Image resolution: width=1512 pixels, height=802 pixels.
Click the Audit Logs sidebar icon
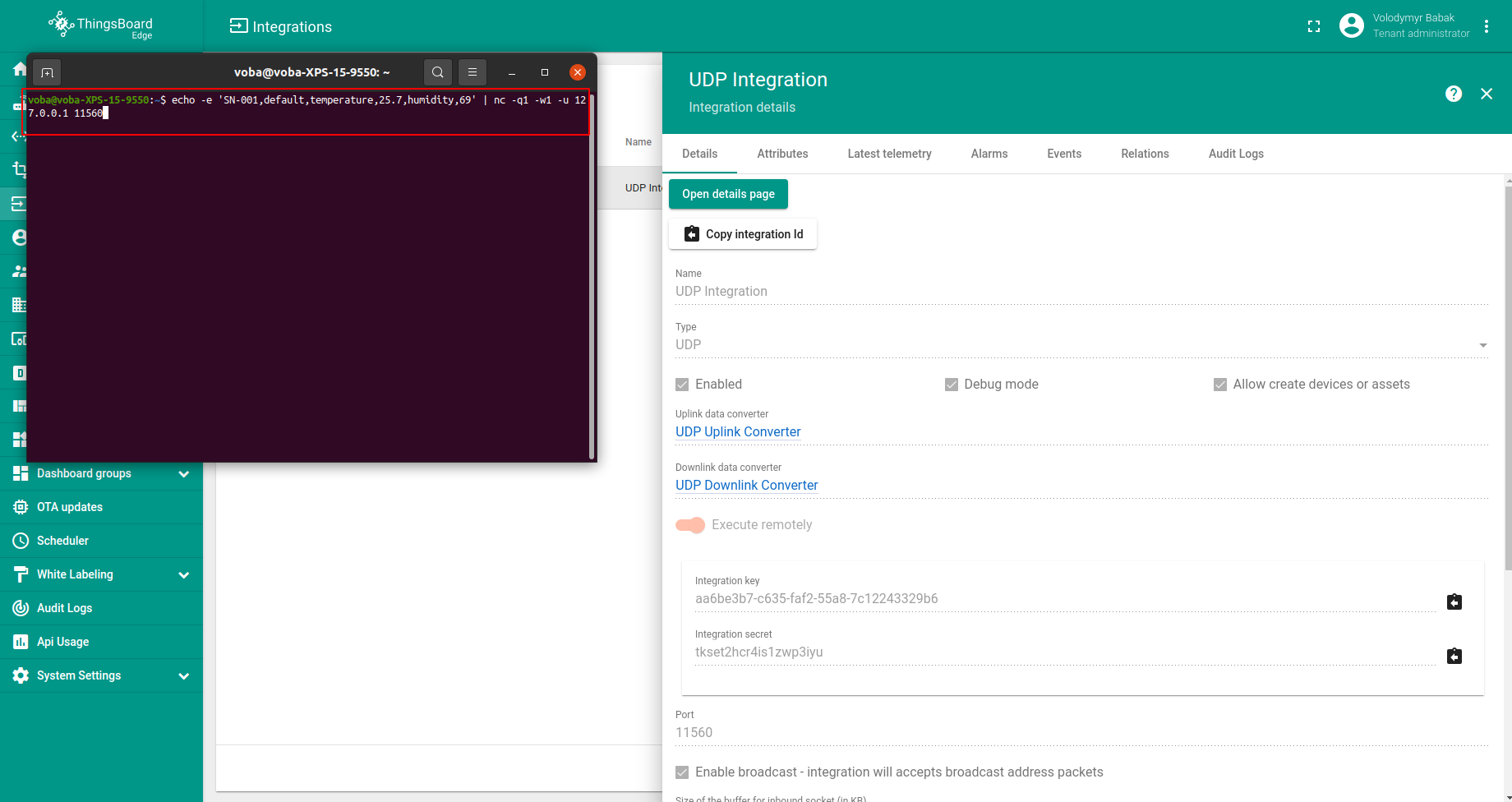coord(21,608)
